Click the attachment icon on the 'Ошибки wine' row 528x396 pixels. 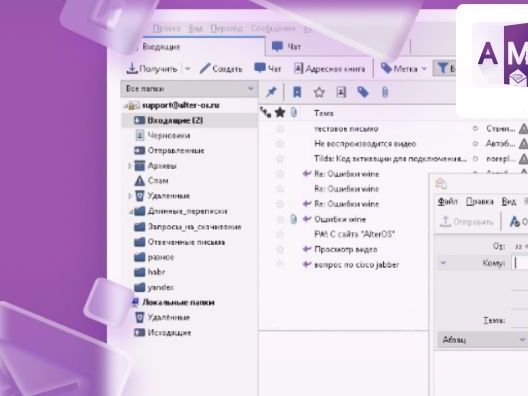pos(294,219)
